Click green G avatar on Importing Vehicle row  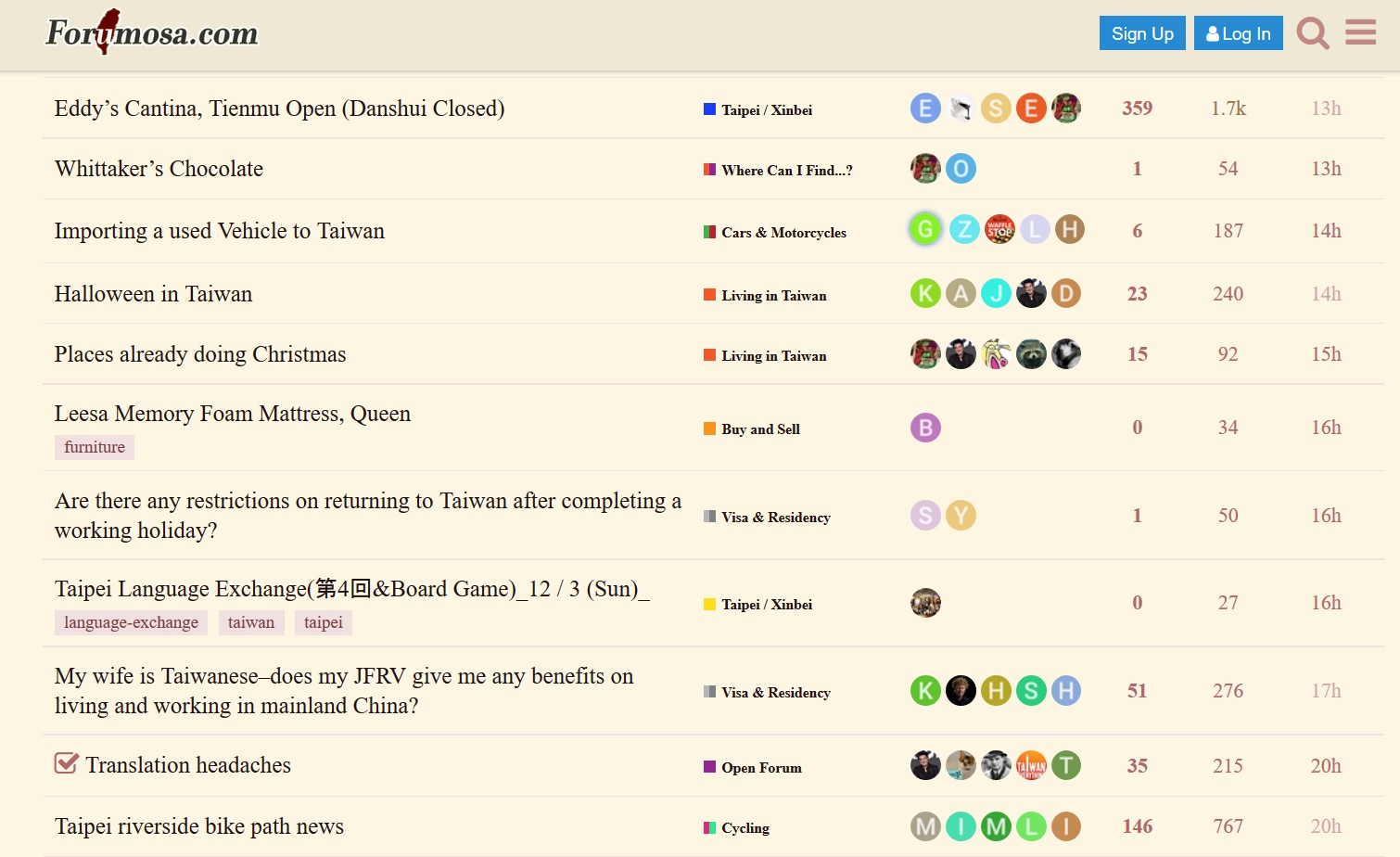(x=925, y=229)
